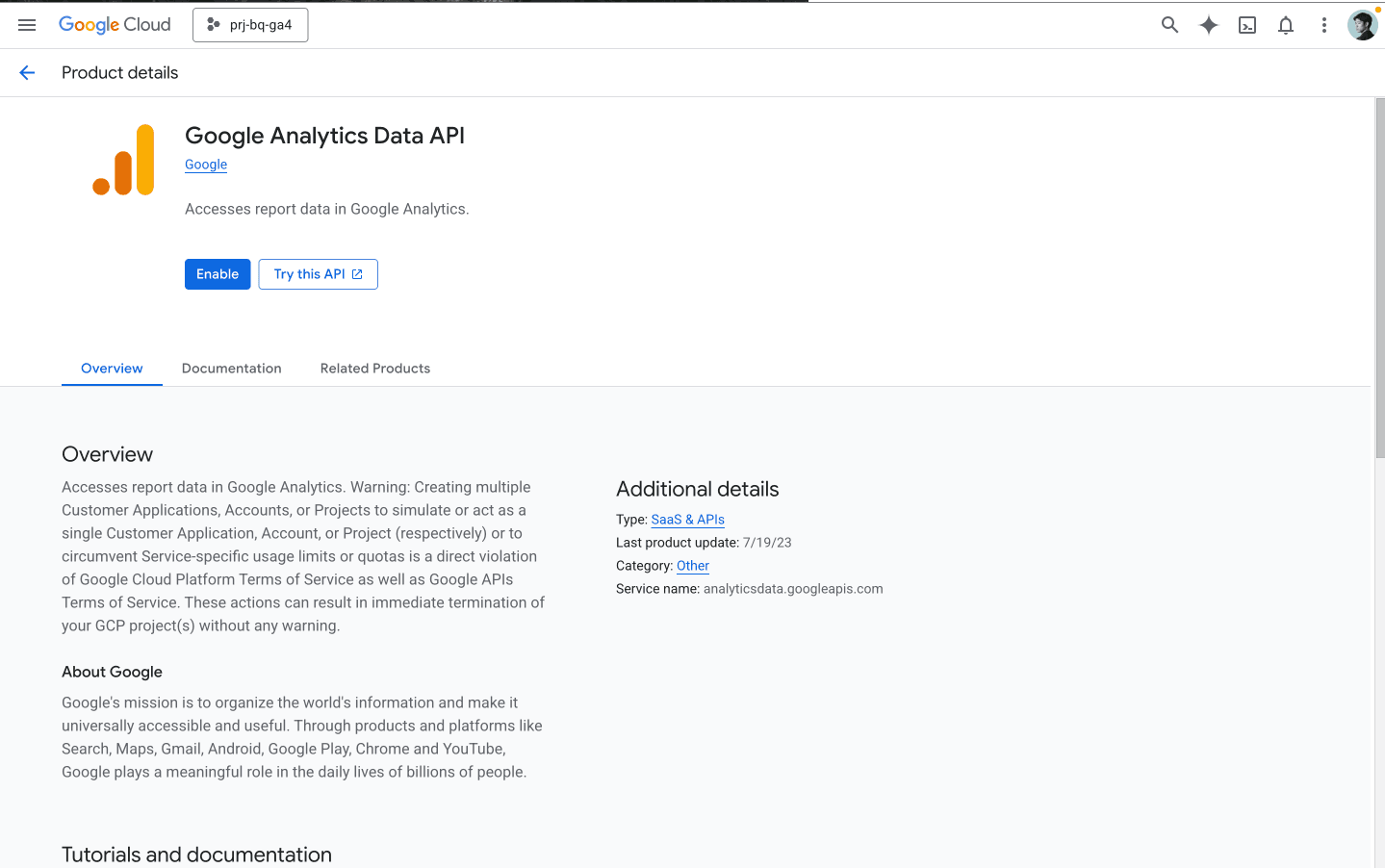1385x868 pixels.
Task: Go back using the back arrow
Action: 26,72
